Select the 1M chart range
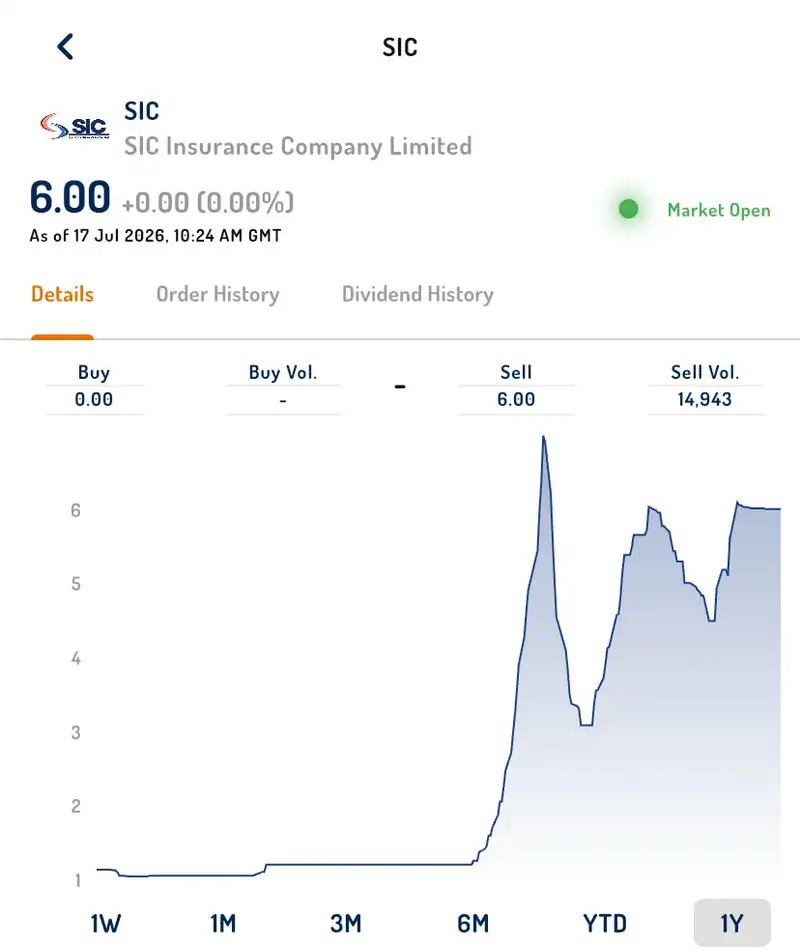 tap(223, 924)
